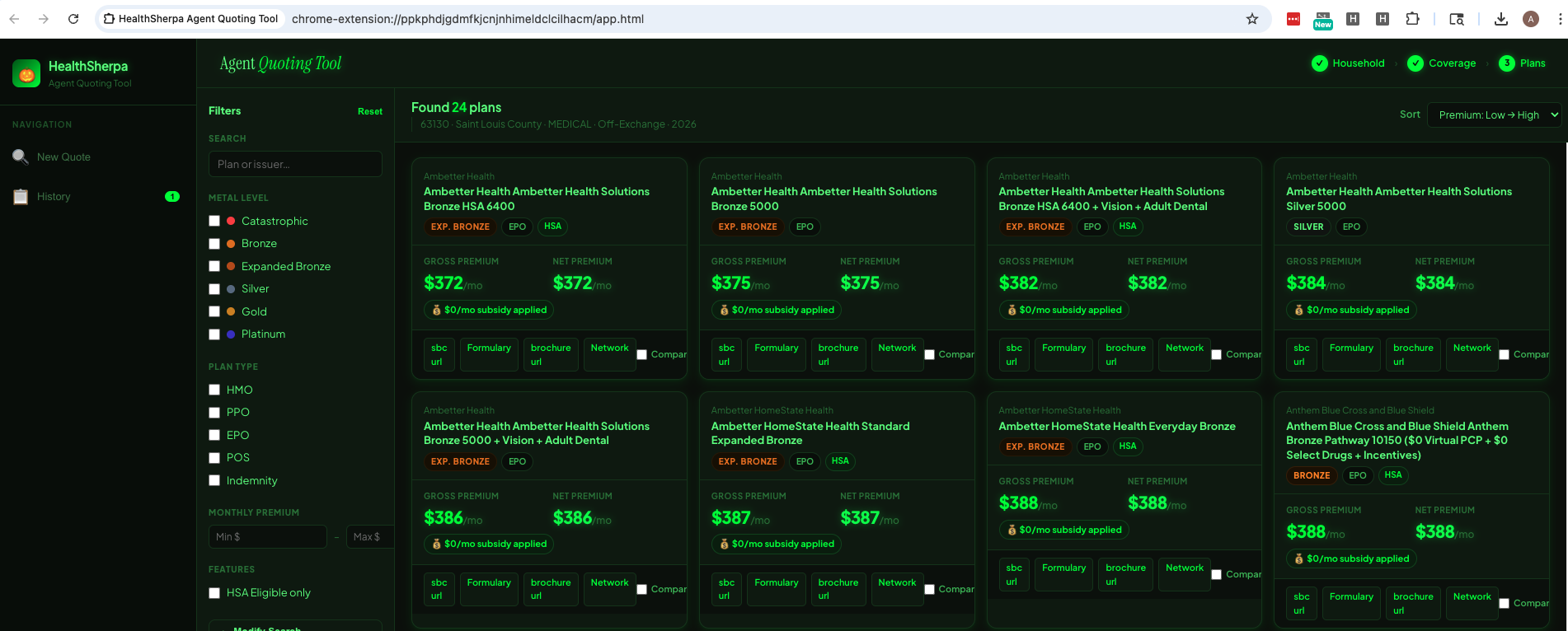Select the Platinum metal level checkbox

(214, 334)
